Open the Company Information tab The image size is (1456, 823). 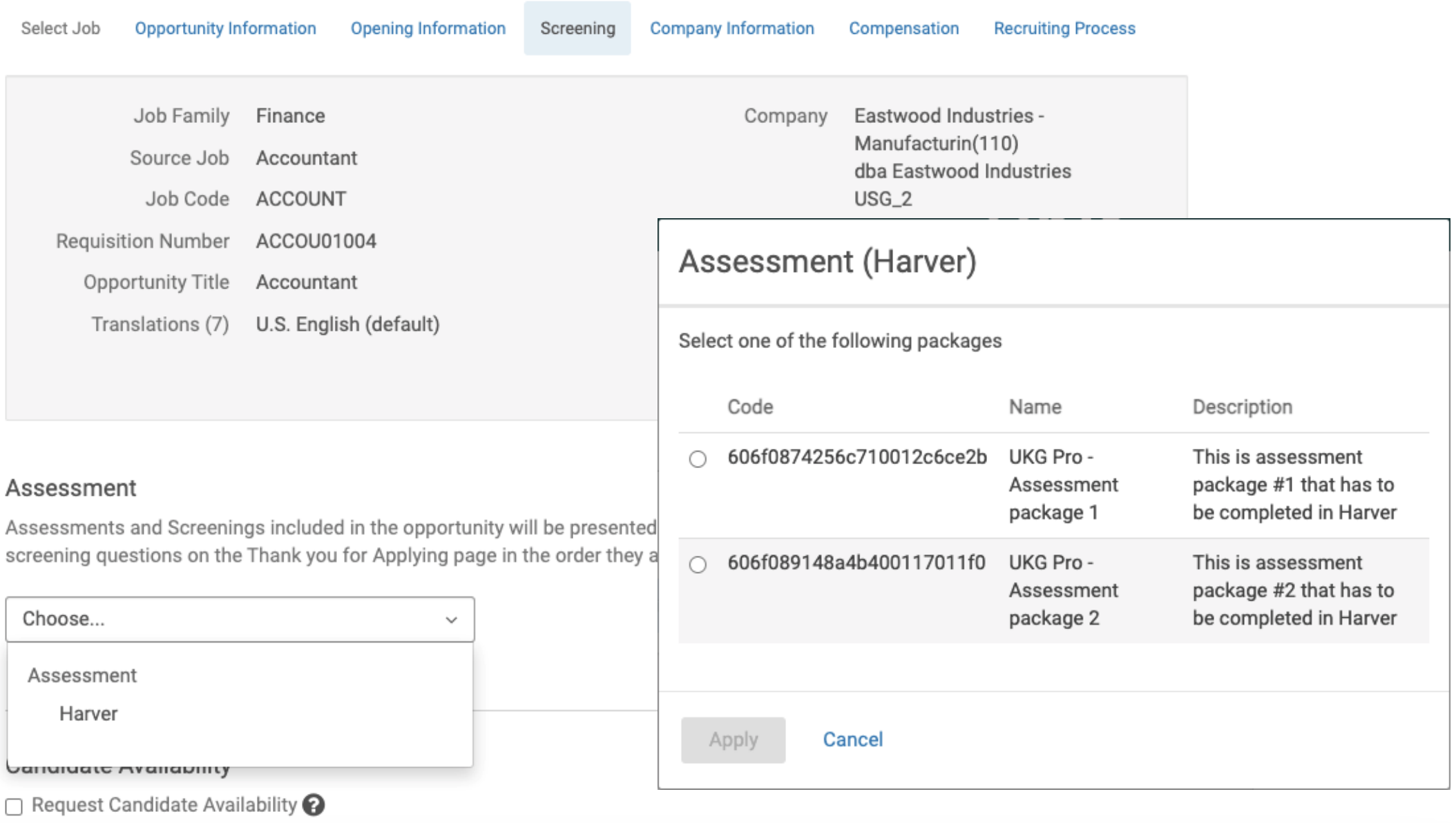[x=732, y=28]
